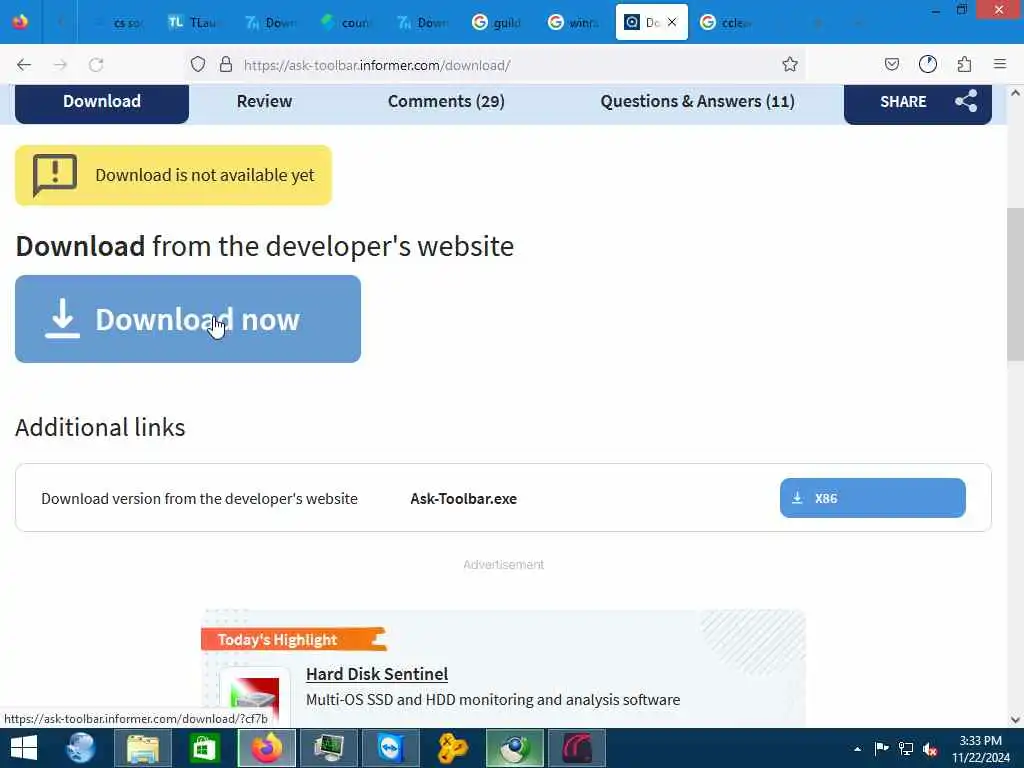Screen dimensions: 1024x768
Task: Click the green chameleon icon in taskbar
Action: click(515, 748)
